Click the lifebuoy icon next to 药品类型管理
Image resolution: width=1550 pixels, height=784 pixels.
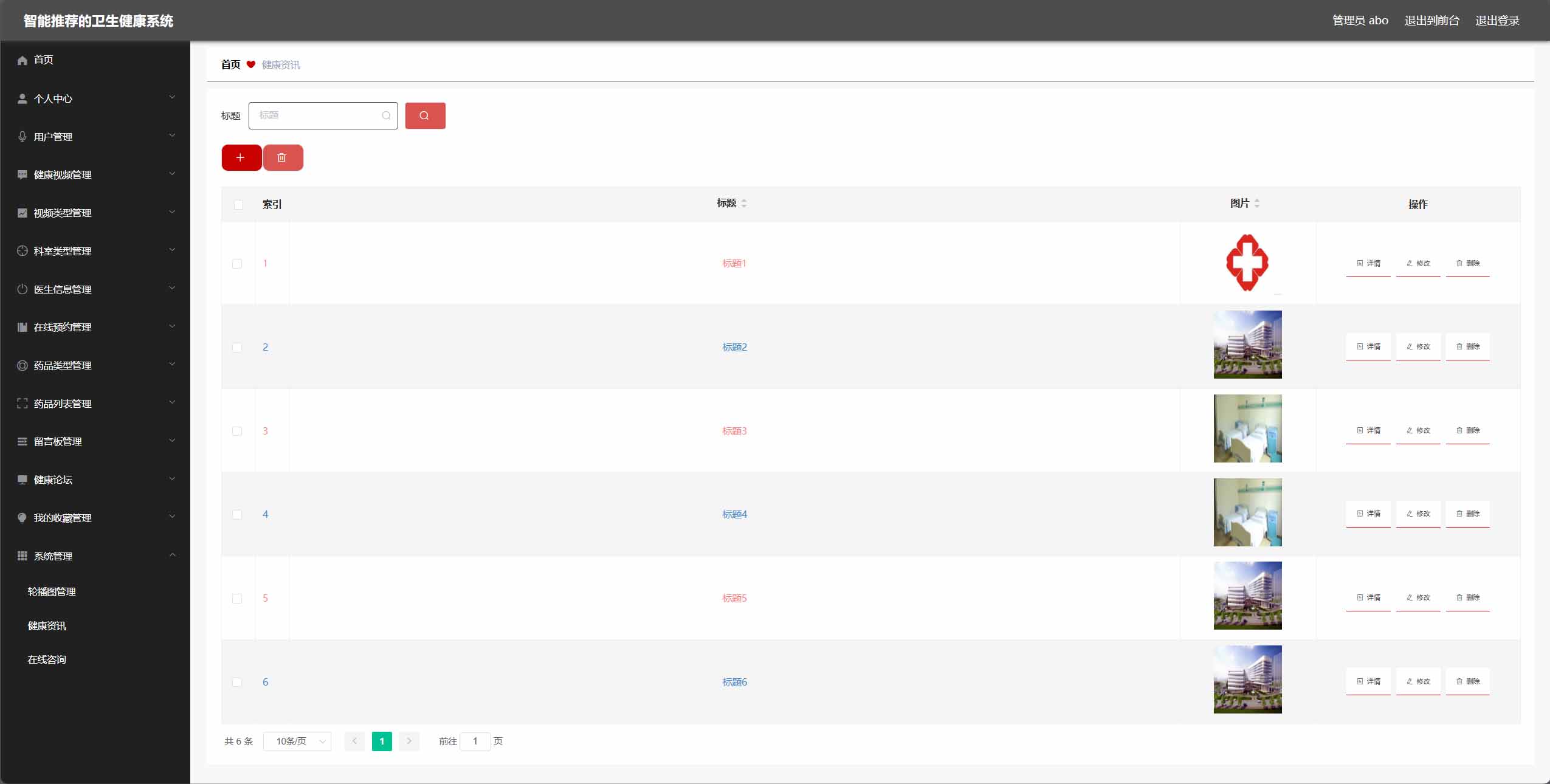pyautogui.click(x=22, y=365)
